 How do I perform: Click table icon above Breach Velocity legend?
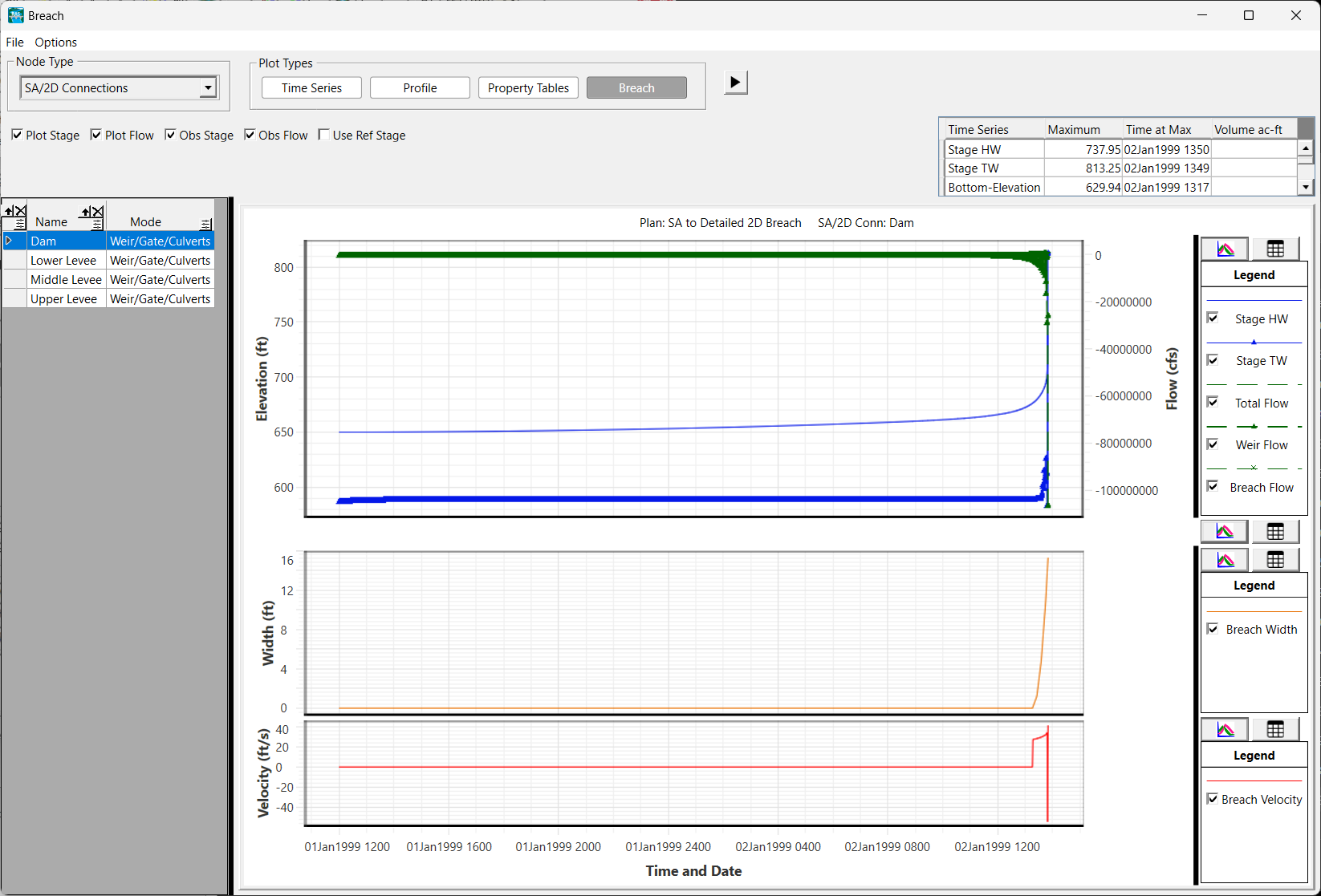point(1275,729)
